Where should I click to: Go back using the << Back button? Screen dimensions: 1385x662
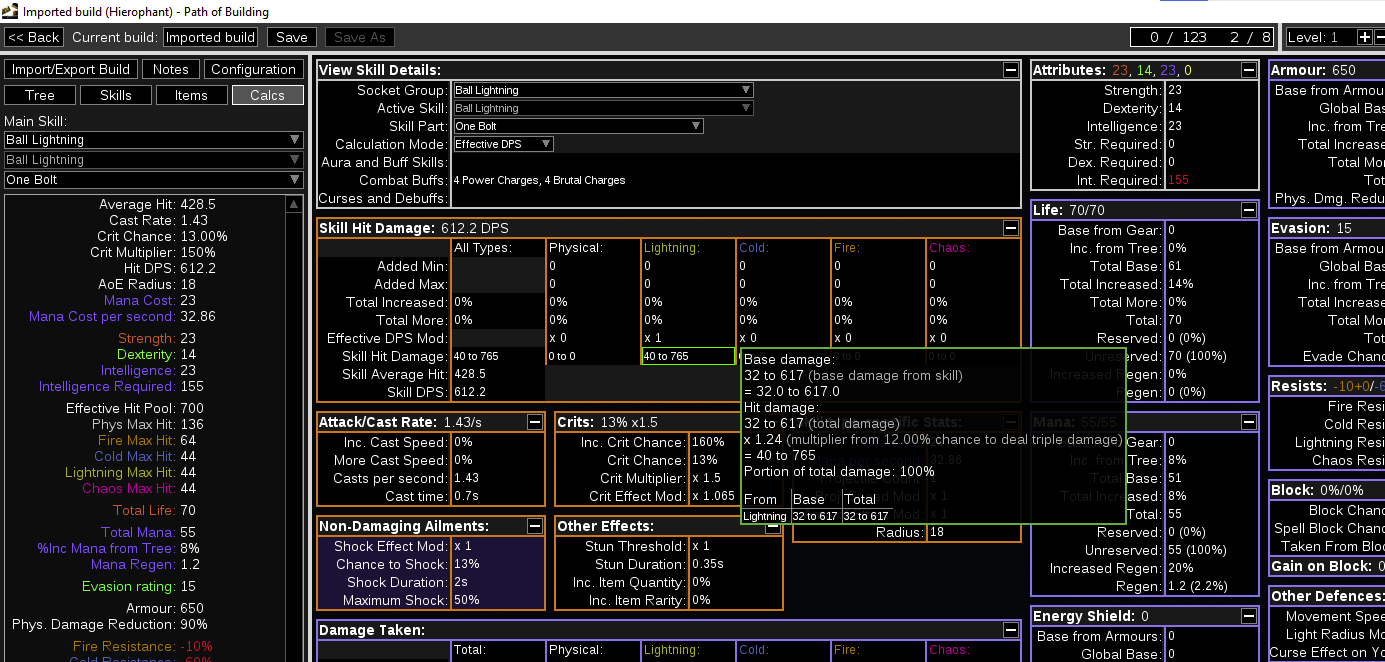coord(34,37)
